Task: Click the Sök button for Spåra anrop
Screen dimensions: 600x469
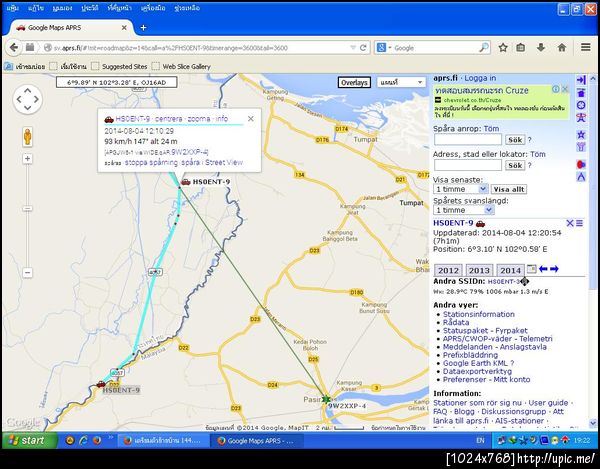Action: pyautogui.click(x=515, y=140)
